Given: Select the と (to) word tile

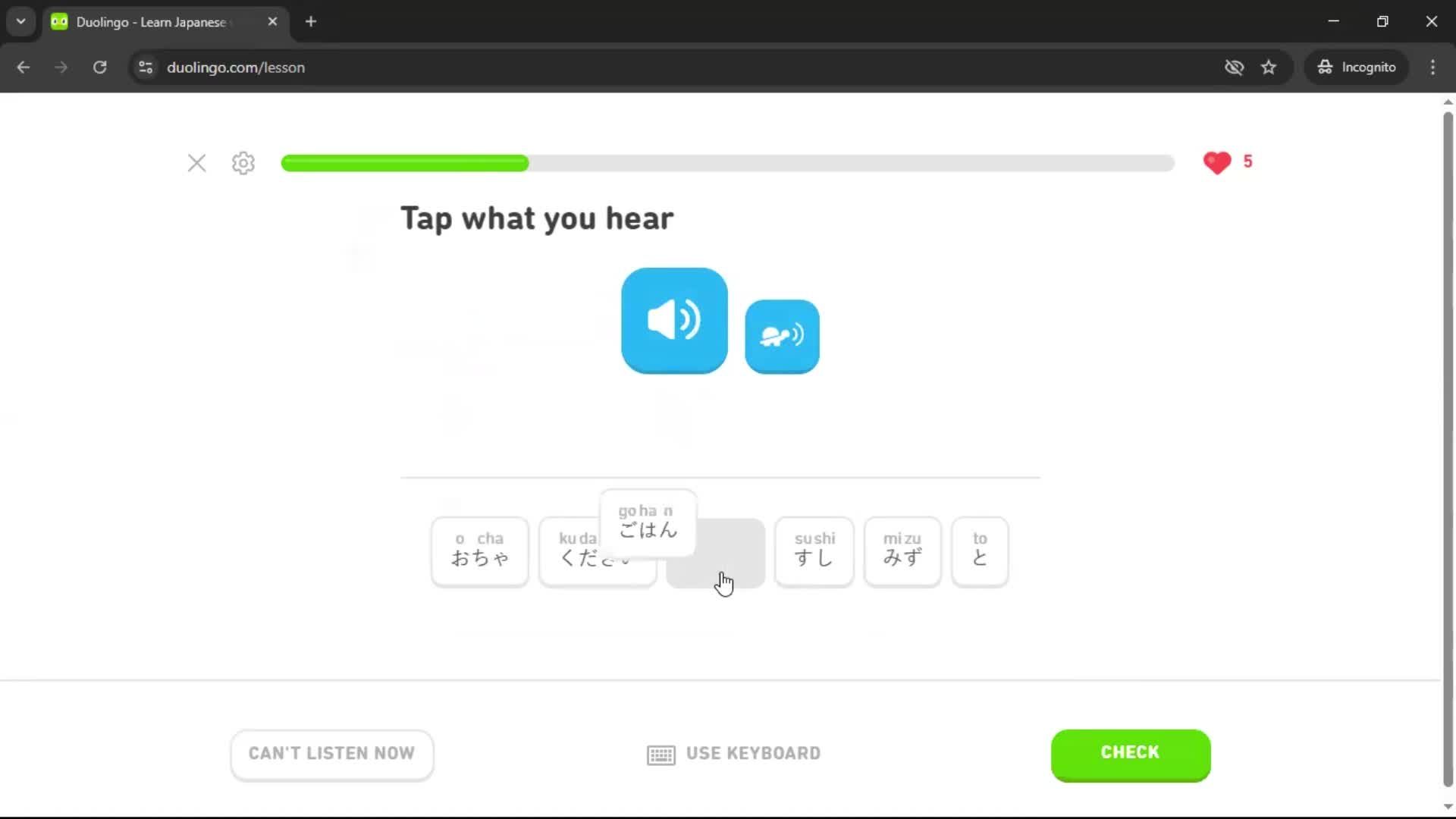Looking at the screenshot, I should point(980,551).
